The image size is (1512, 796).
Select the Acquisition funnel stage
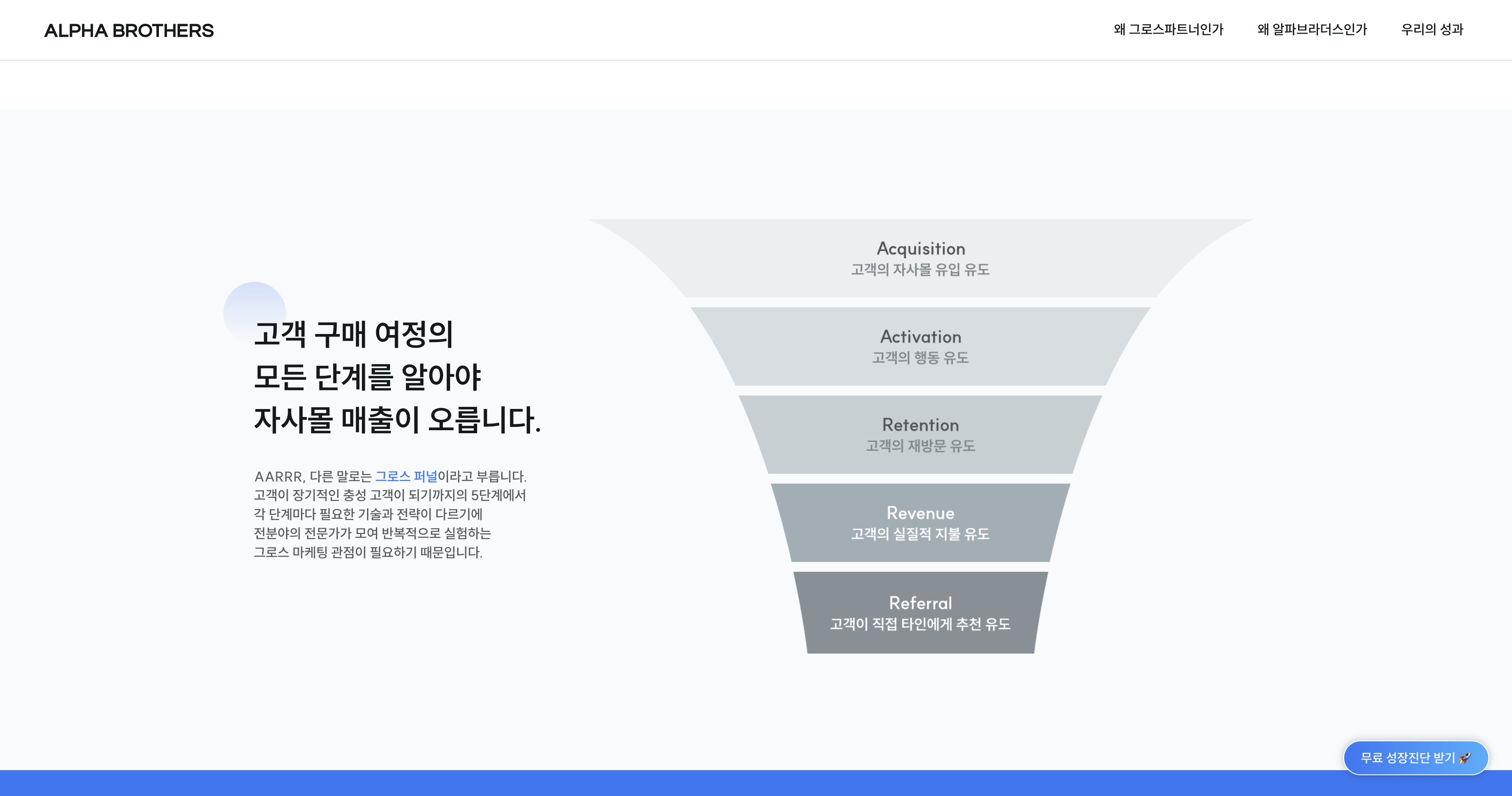pos(920,258)
